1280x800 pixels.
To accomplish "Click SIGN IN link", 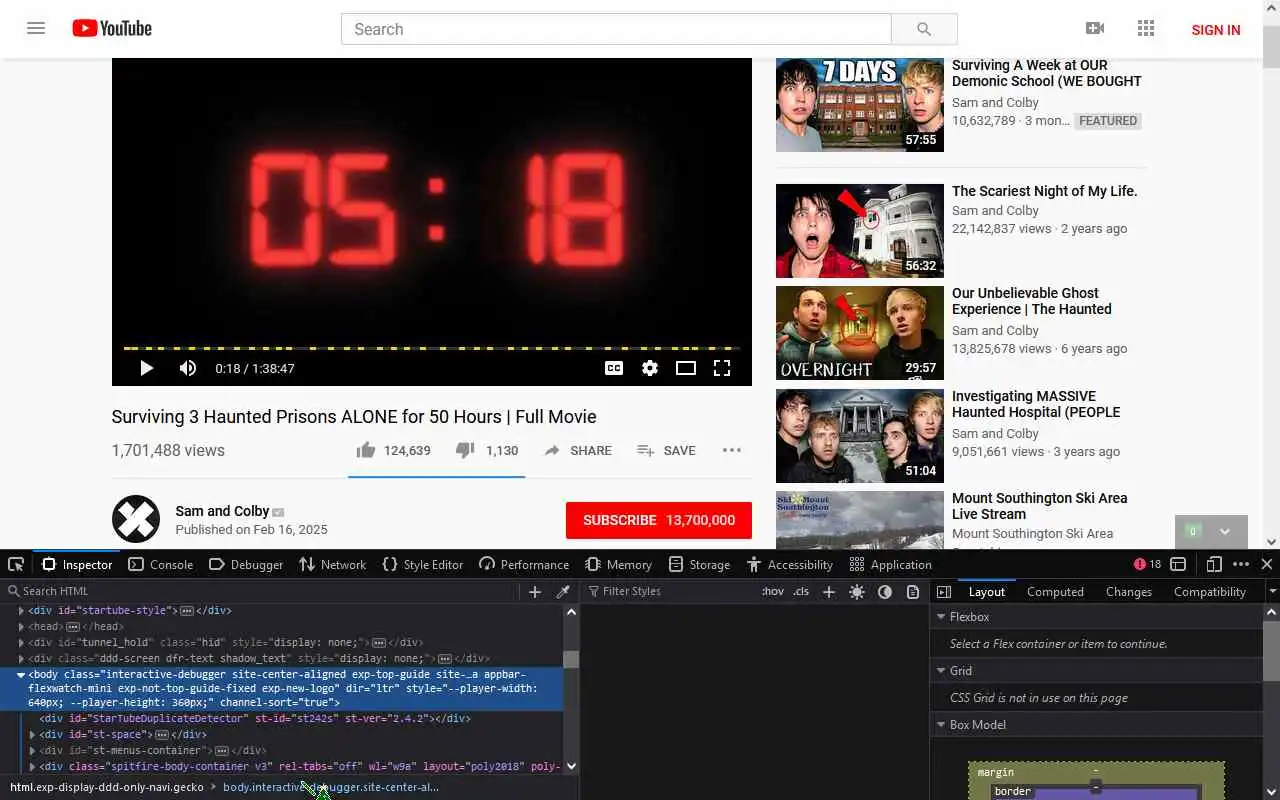I will pyautogui.click(x=1216, y=30).
